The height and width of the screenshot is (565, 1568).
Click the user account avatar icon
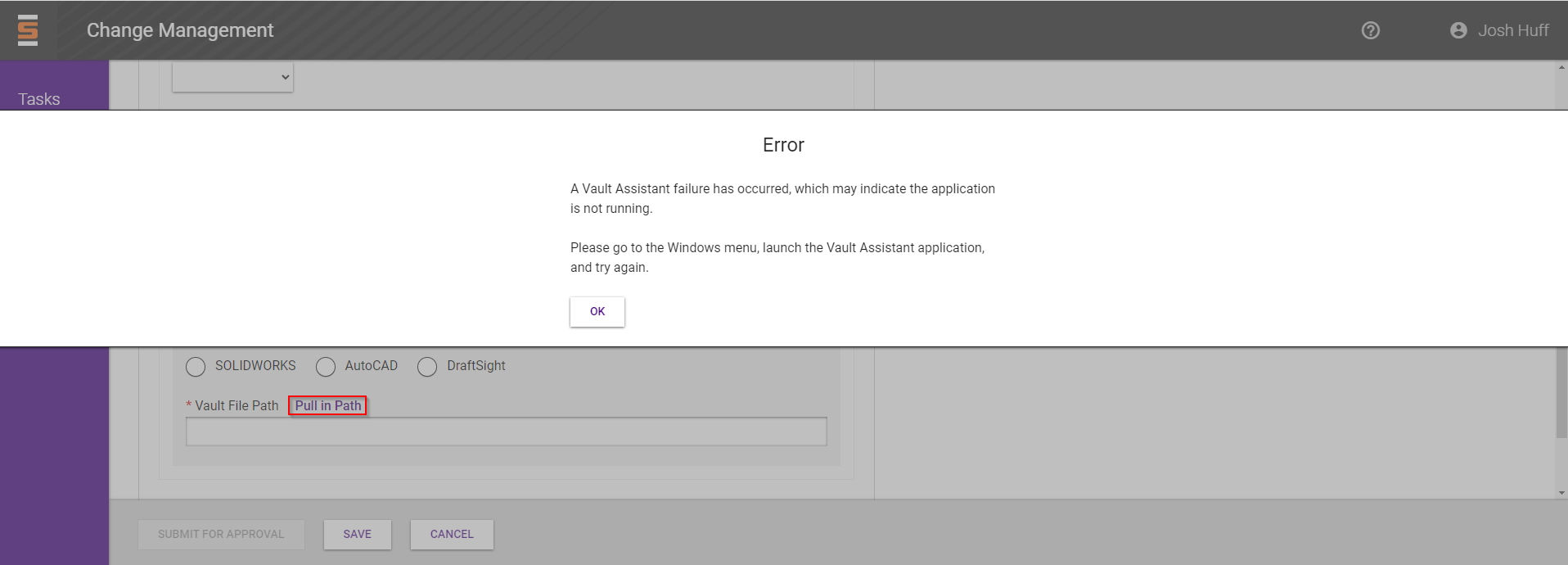1458,30
